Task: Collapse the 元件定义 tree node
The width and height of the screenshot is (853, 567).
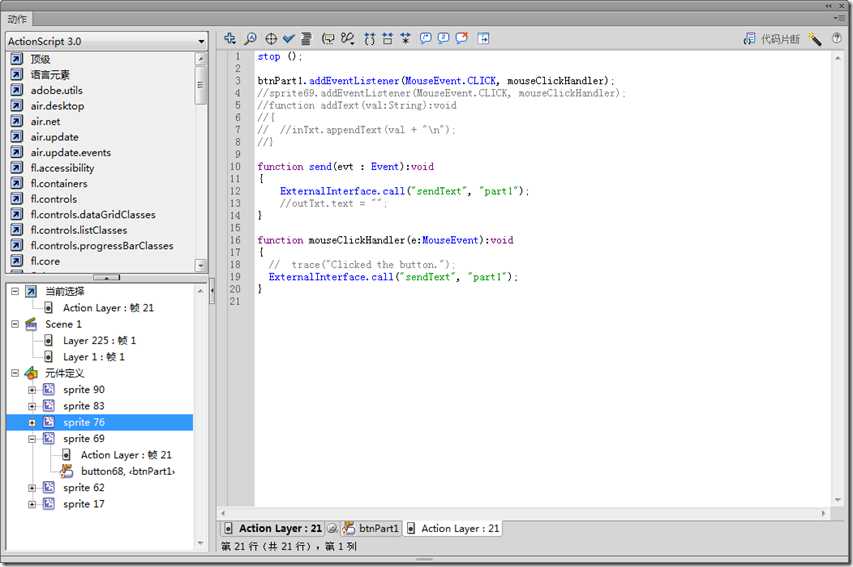Action: tap(15, 373)
